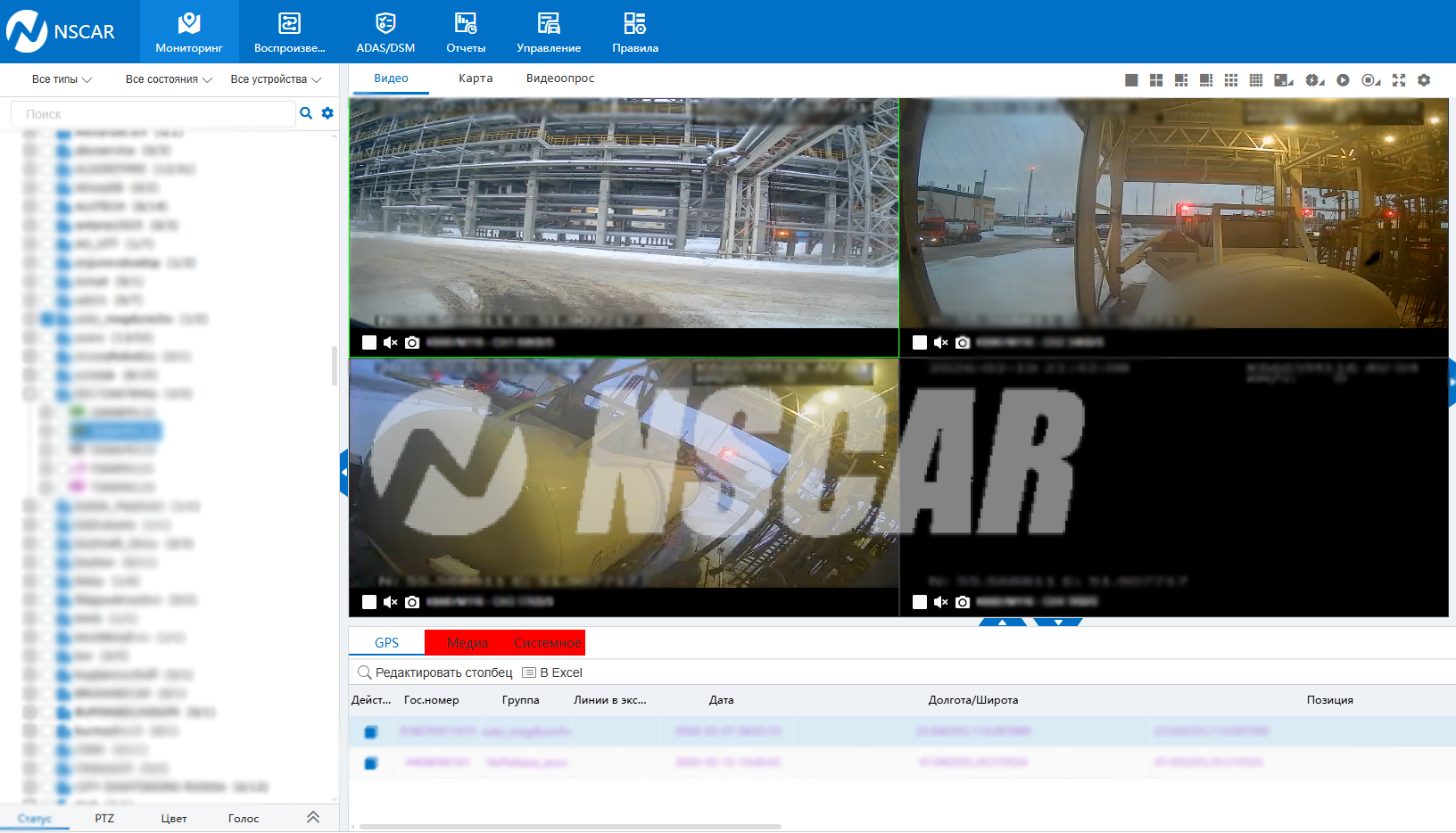Switch to the PTZ tab

(104, 819)
